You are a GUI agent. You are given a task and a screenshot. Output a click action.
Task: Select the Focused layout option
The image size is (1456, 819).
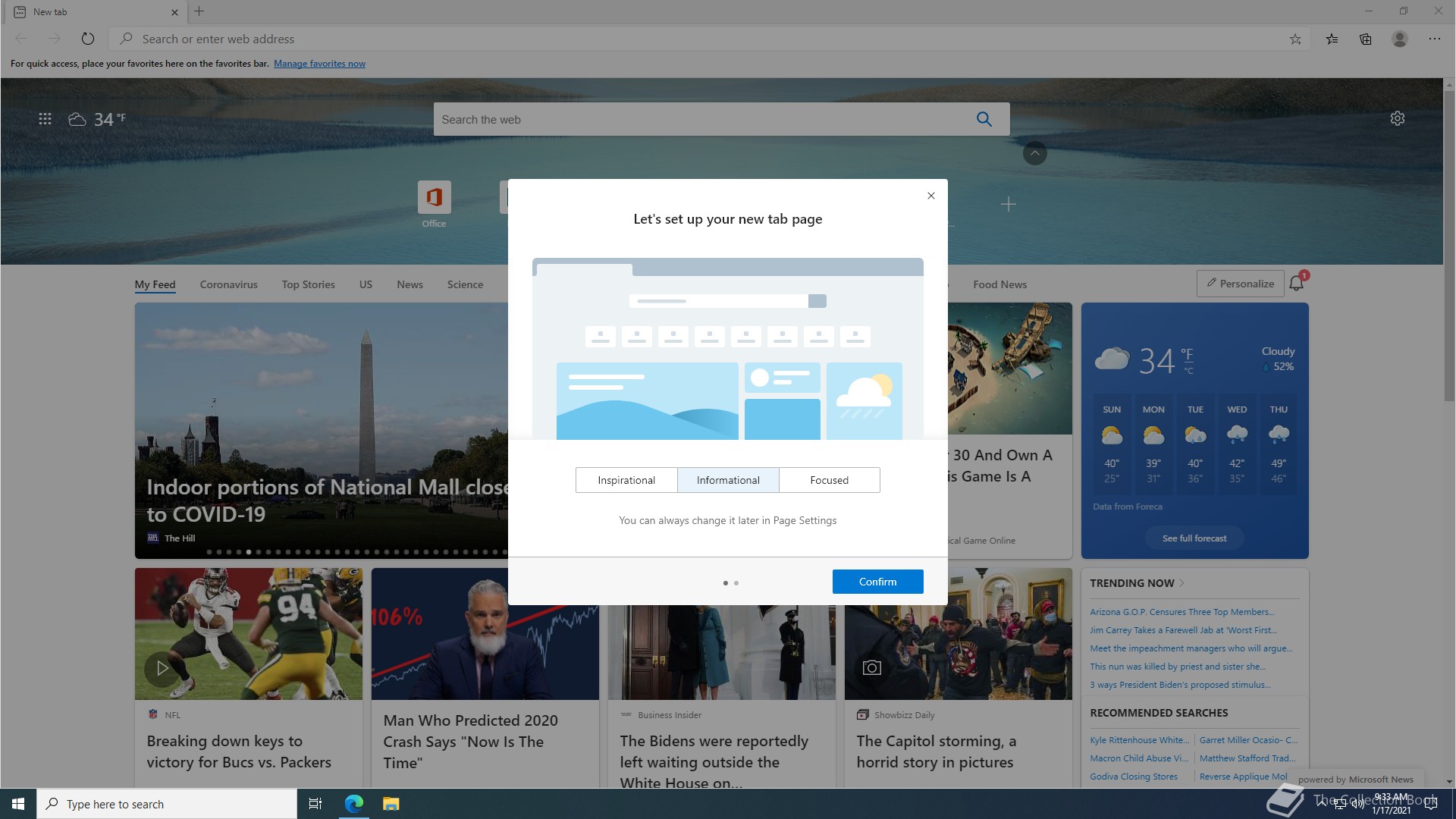click(x=830, y=480)
